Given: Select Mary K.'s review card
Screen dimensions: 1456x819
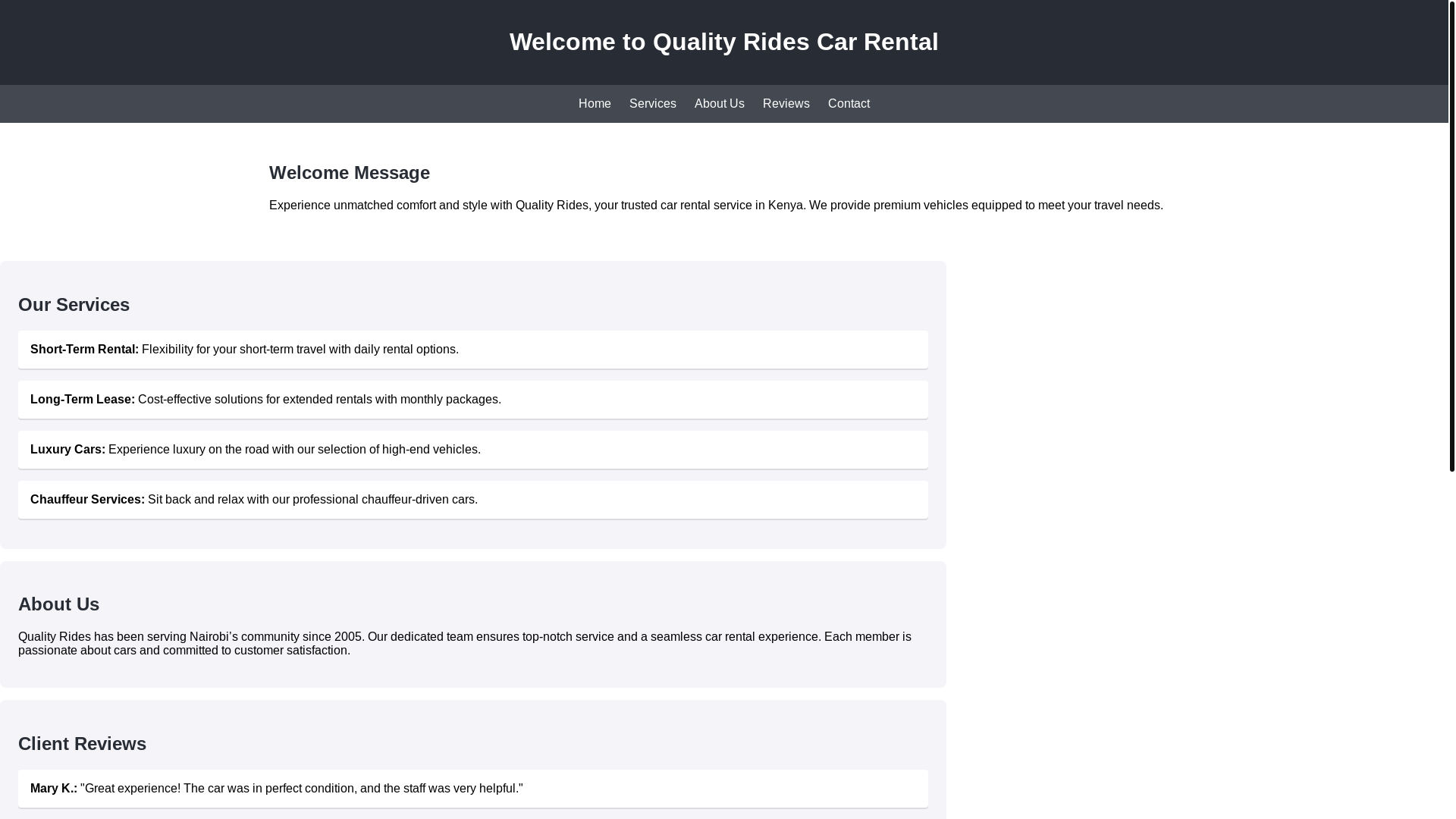Looking at the screenshot, I should point(473,789).
